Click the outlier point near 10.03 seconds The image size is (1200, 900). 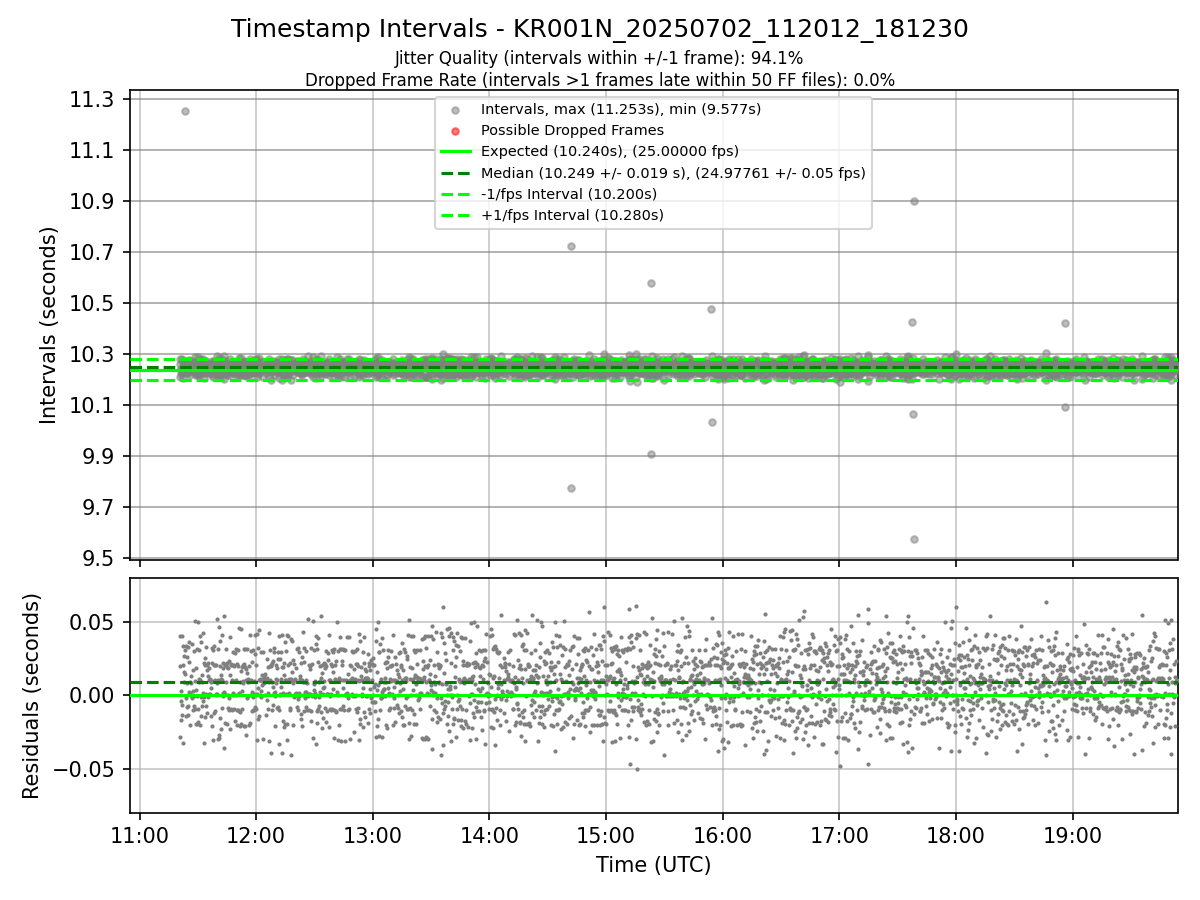(x=712, y=422)
